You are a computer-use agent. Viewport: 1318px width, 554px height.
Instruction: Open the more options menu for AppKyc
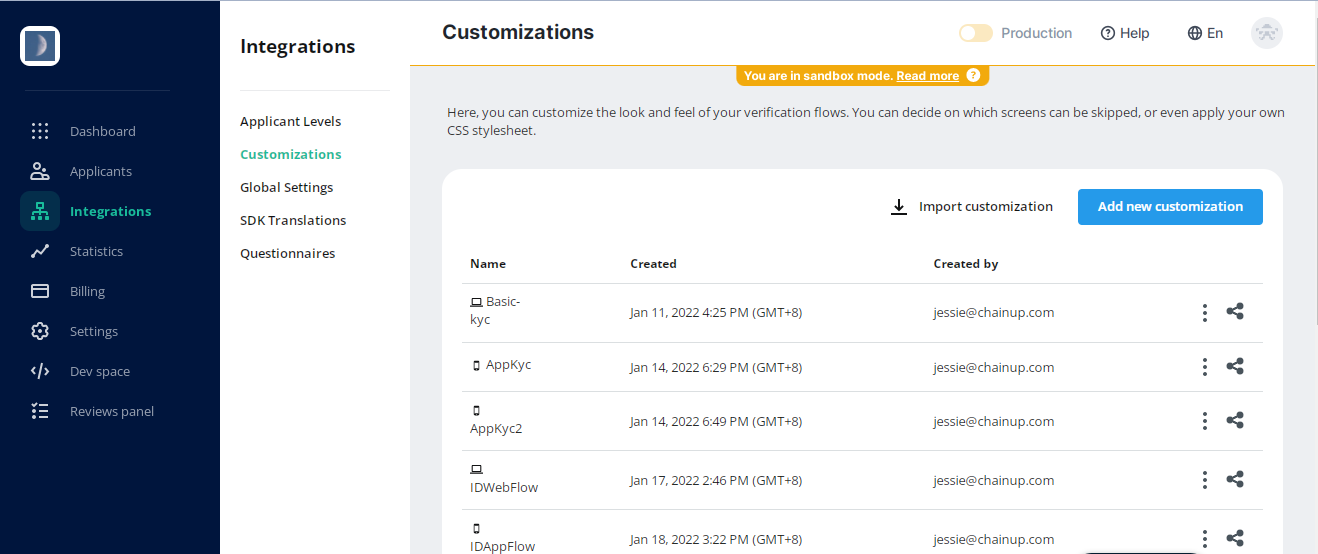1205,367
